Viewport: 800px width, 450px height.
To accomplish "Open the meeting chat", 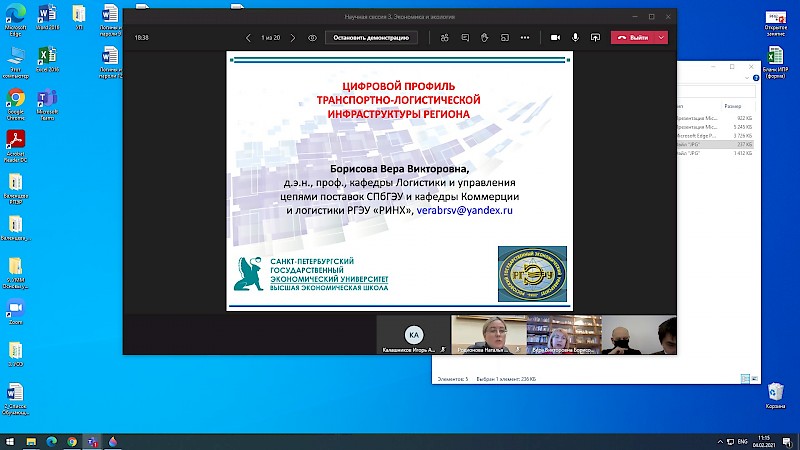I will 464,38.
